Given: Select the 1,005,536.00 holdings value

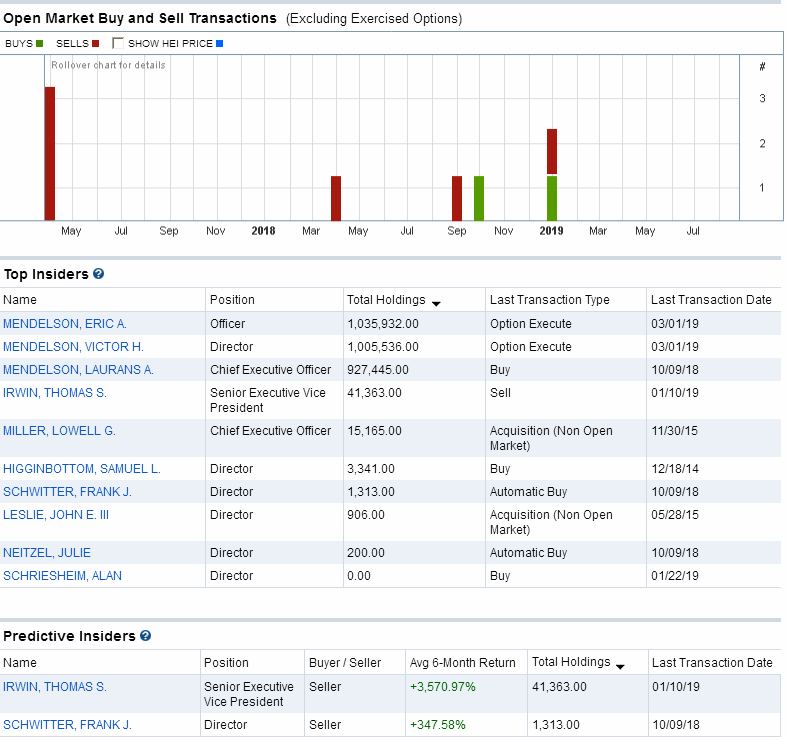Looking at the screenshot, I should pos(382,347).
